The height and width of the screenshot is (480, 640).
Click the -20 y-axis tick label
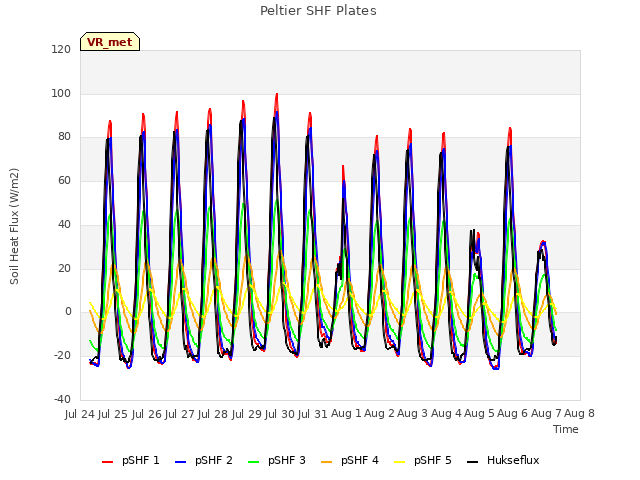tap(62, 356)
